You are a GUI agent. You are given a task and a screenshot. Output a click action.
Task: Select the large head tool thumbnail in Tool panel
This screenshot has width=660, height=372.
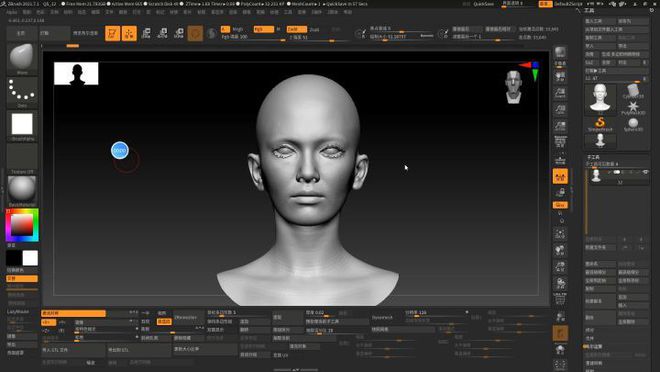point(600,99)
